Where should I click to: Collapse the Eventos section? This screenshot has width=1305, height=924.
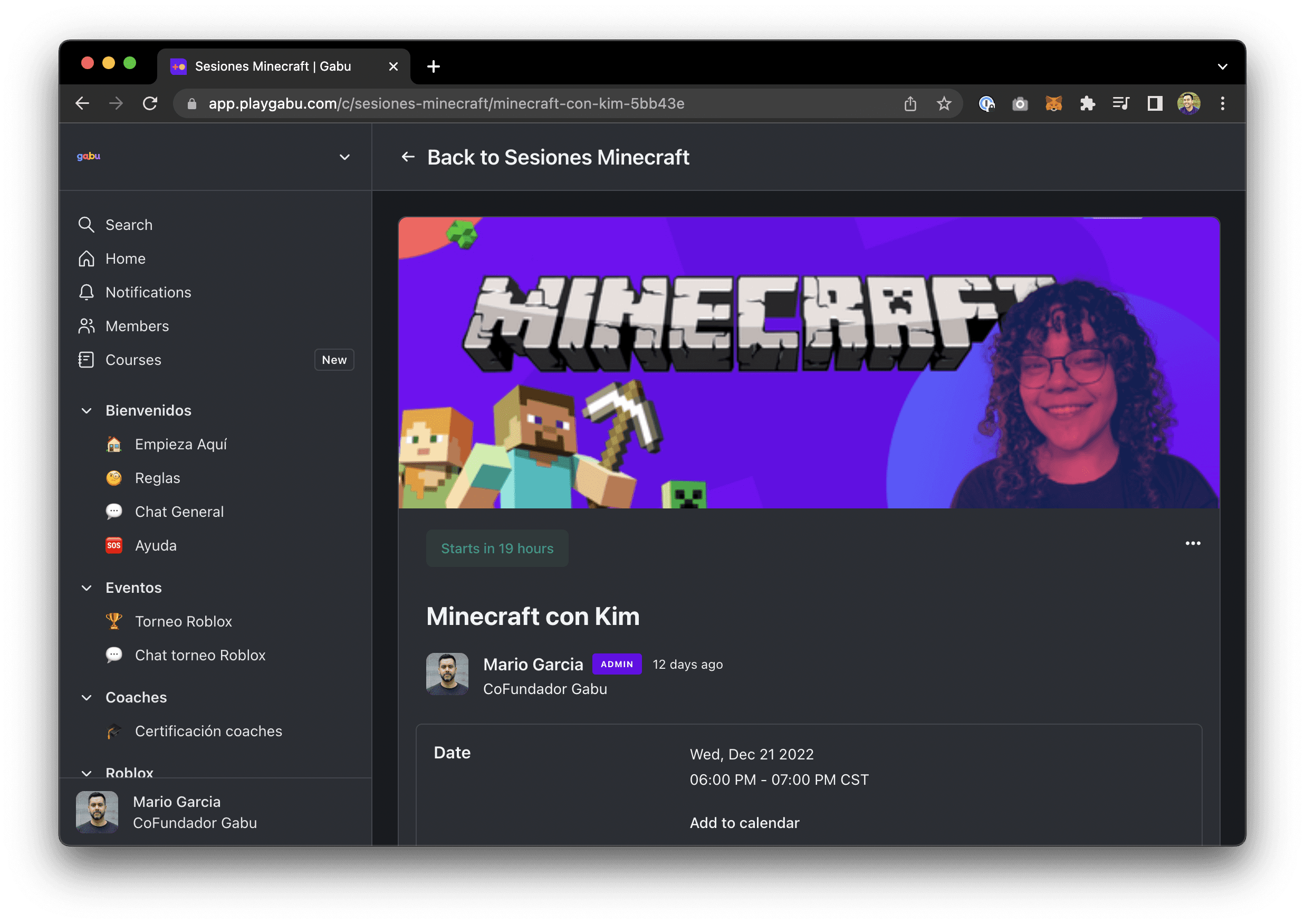click(87, 588)
